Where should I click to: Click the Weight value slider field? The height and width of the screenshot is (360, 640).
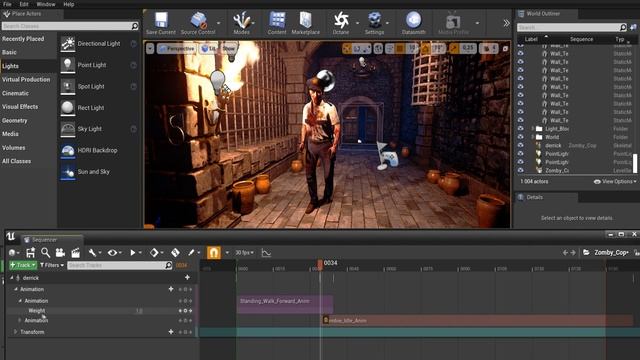pos(139,311)
